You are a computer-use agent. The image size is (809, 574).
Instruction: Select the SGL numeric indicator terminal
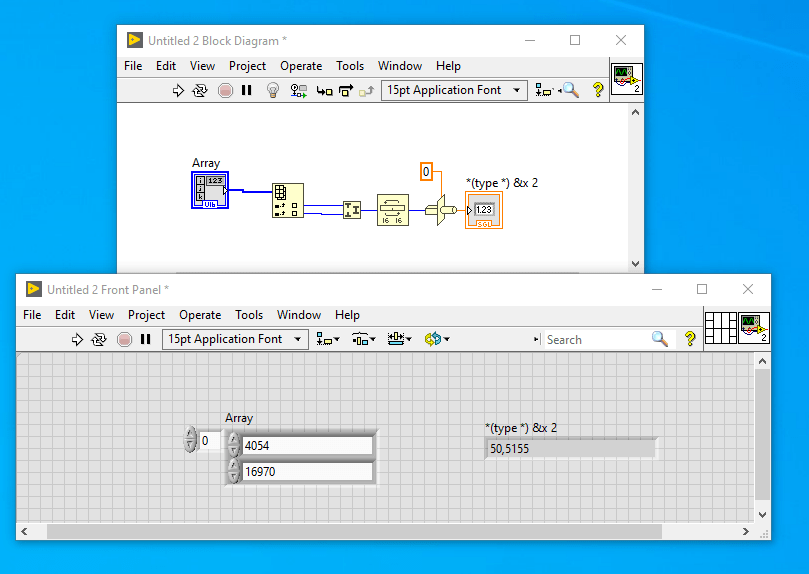484,210
